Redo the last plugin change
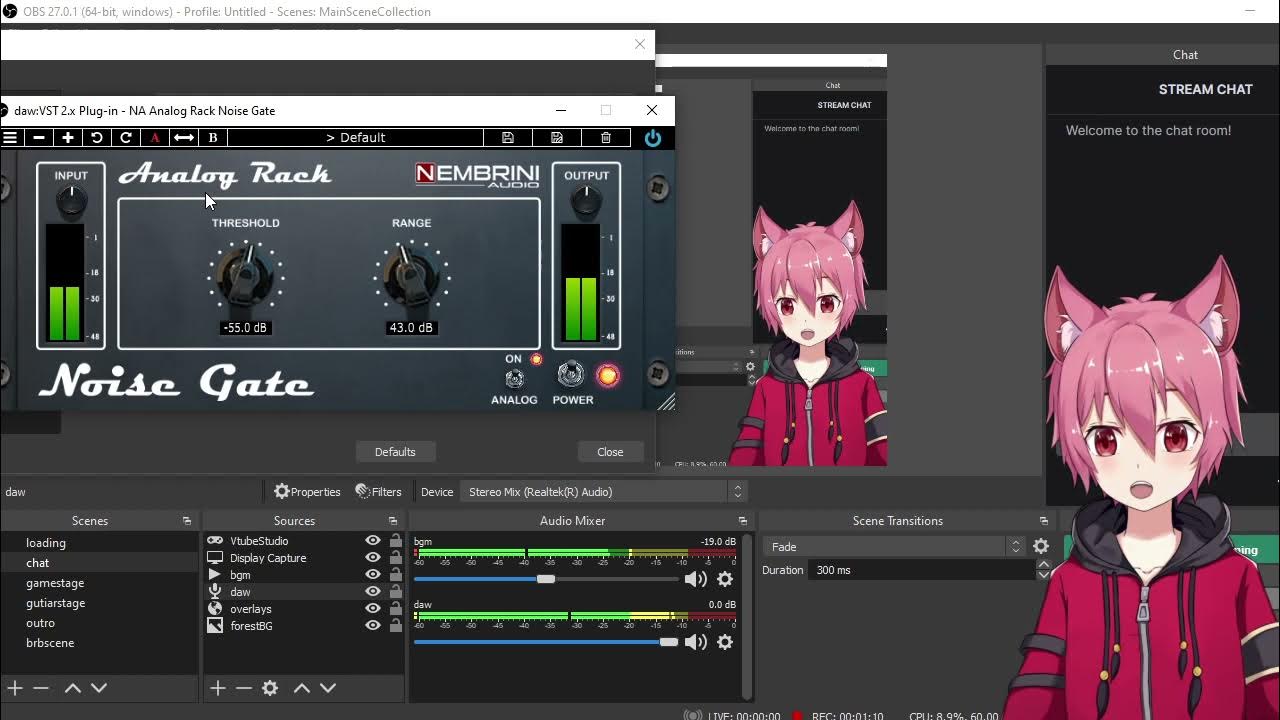 [x=126, y=138]
